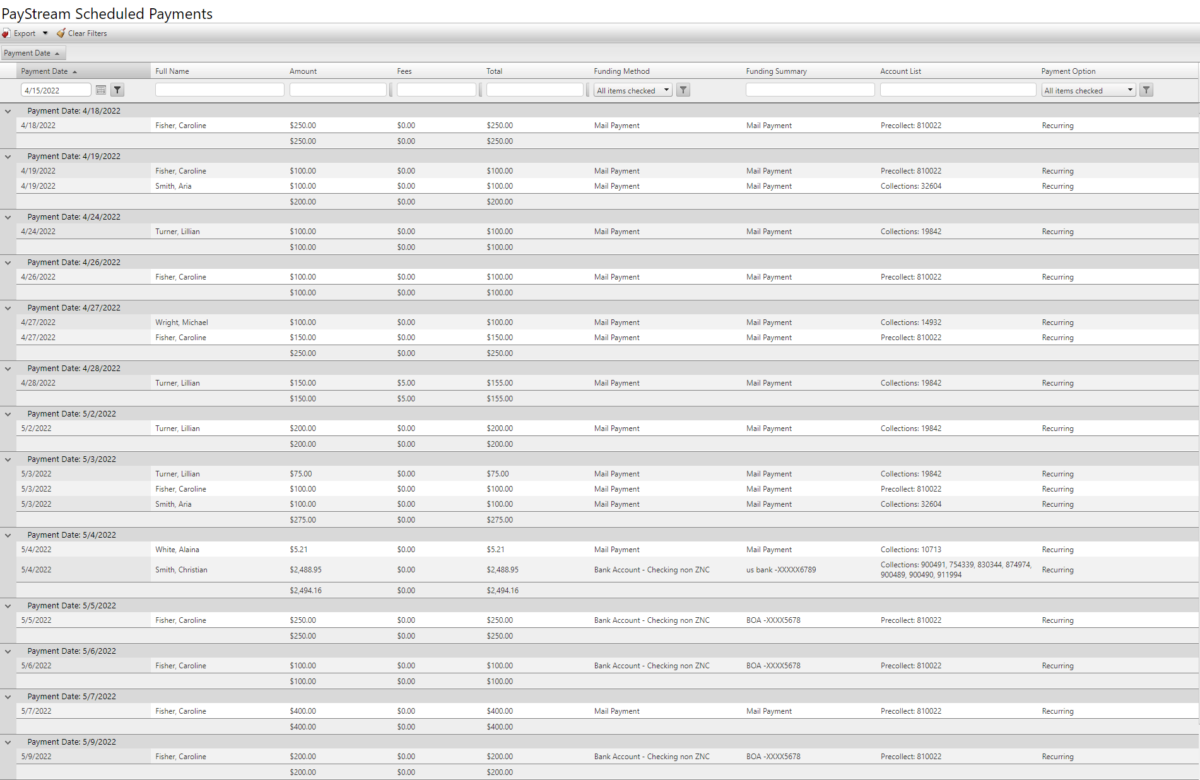Image resolution: width=1200 pixels, height=780 pixels.
Task: Collapse the Payment Date 4/28/2022 group
Action: tap(8, 368)
